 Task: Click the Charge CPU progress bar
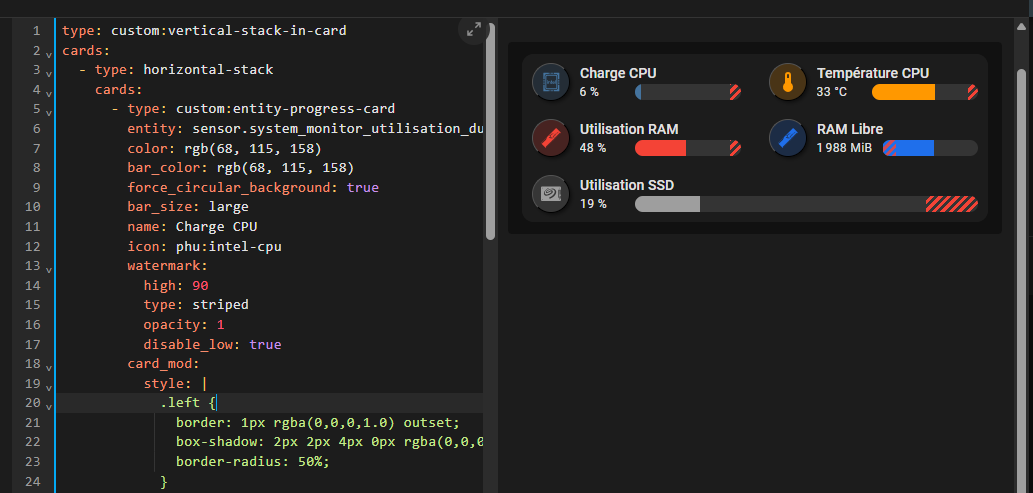point(688,92)
